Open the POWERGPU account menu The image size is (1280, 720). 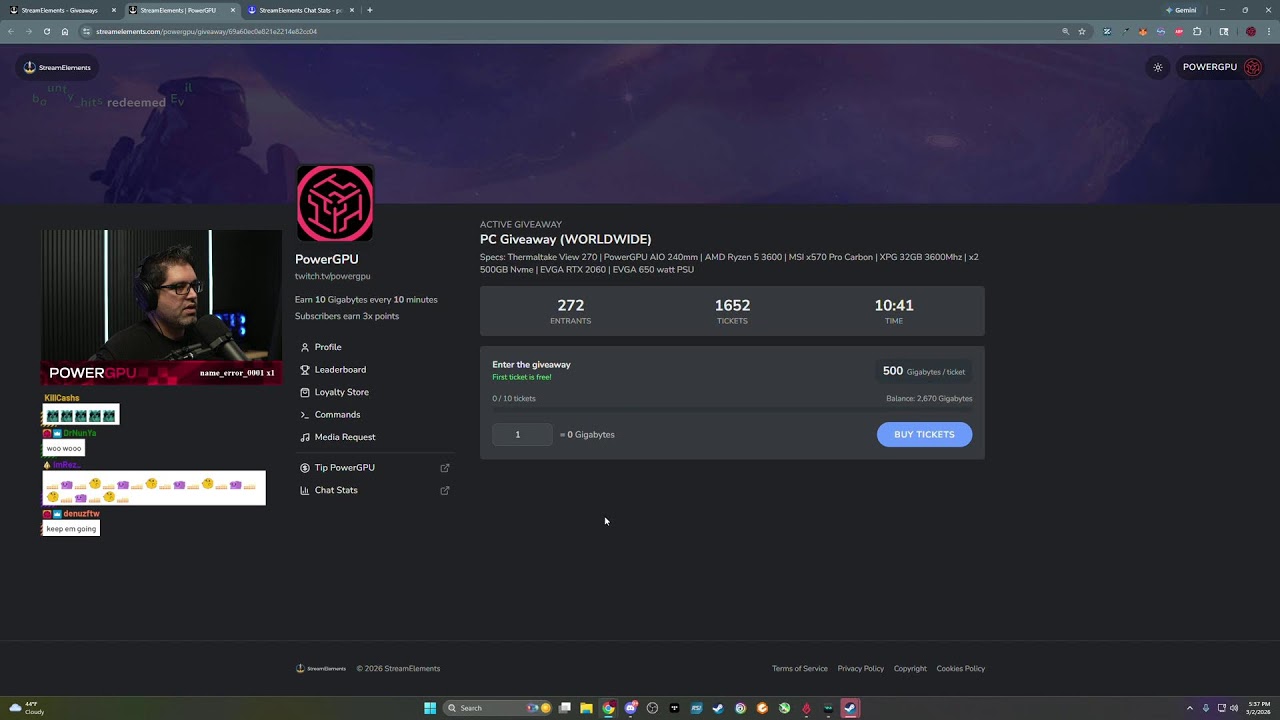click(1221, 67)
